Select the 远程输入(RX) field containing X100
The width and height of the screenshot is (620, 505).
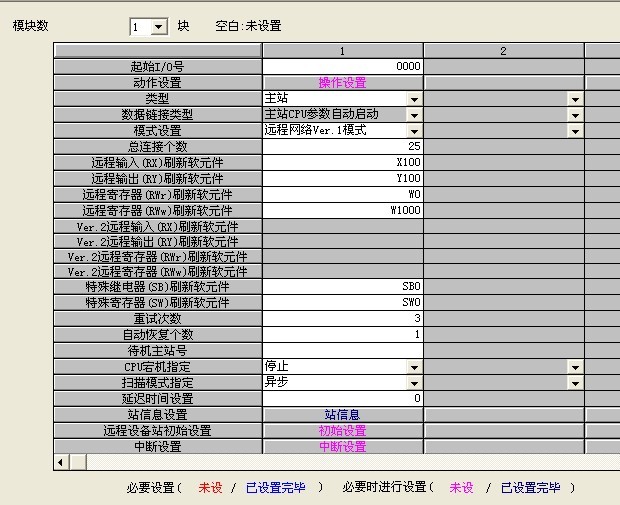click(343, 163)
